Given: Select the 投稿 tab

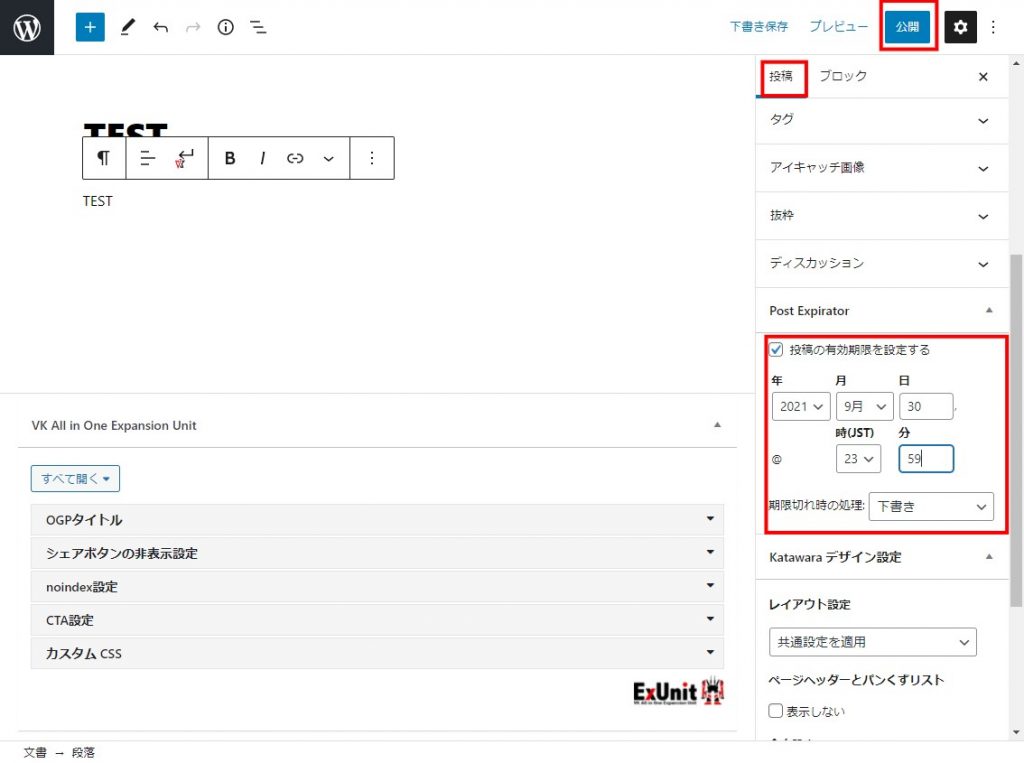Looking at the screenshot, I should 781,76.
